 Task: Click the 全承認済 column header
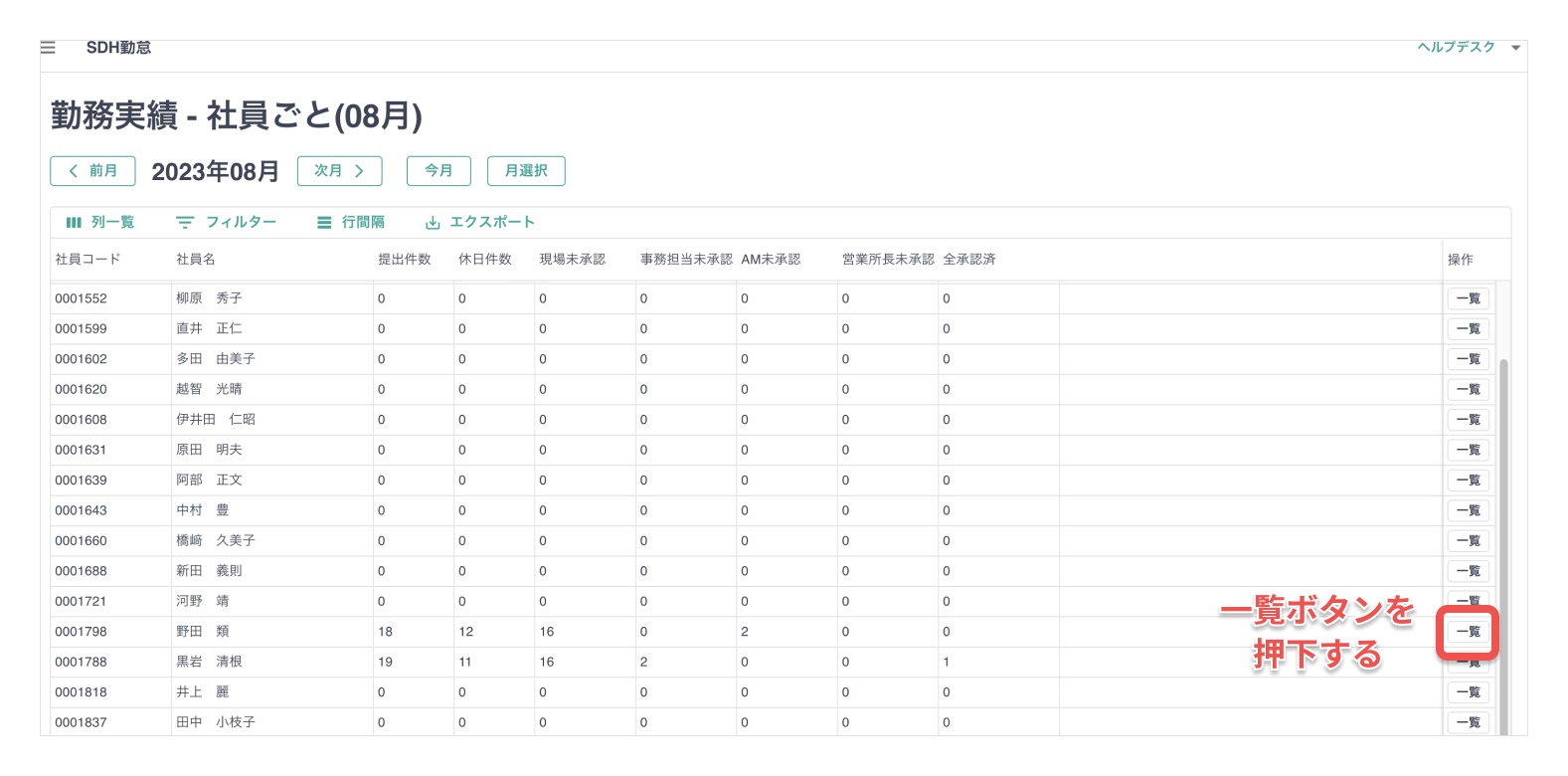(x=969, y=260)
